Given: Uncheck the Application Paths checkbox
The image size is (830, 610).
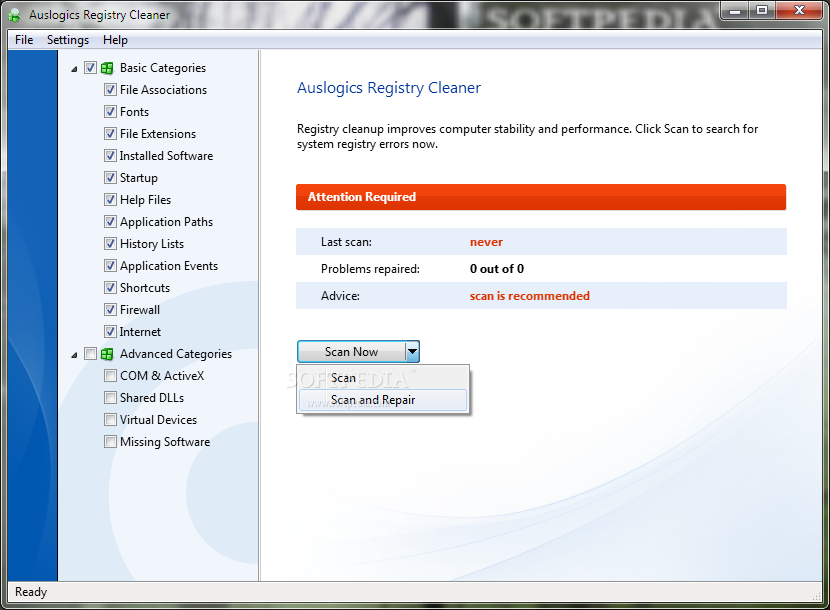Looking at the screenshot, I should click(110, 221).
